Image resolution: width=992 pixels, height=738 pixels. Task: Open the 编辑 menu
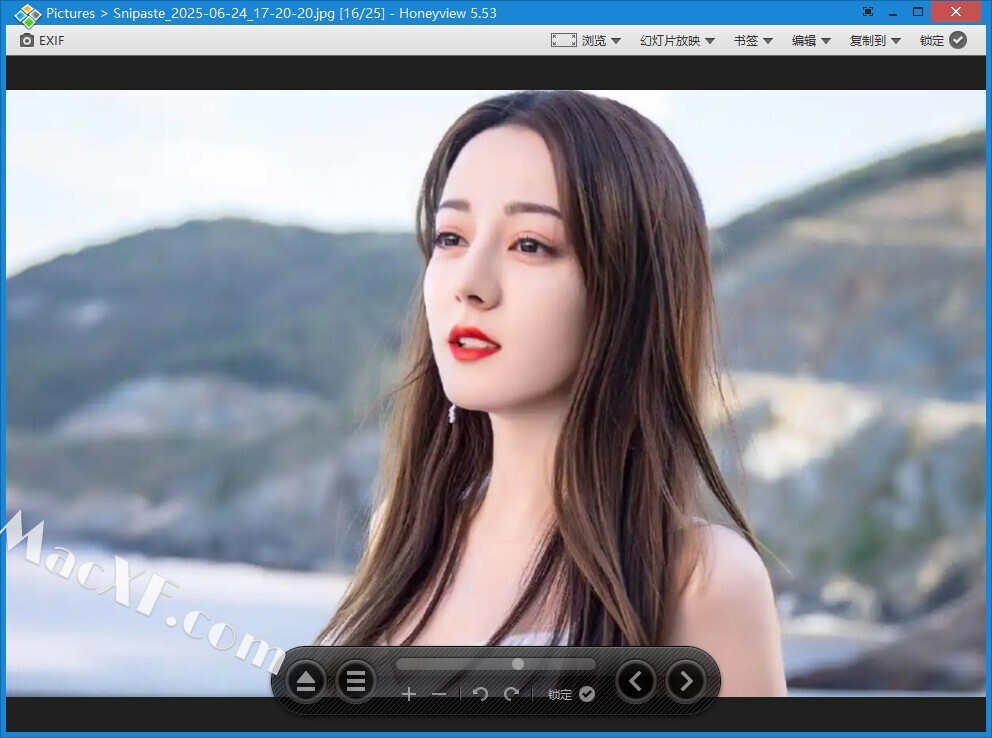pyautogui.click(x=803, y=40)
